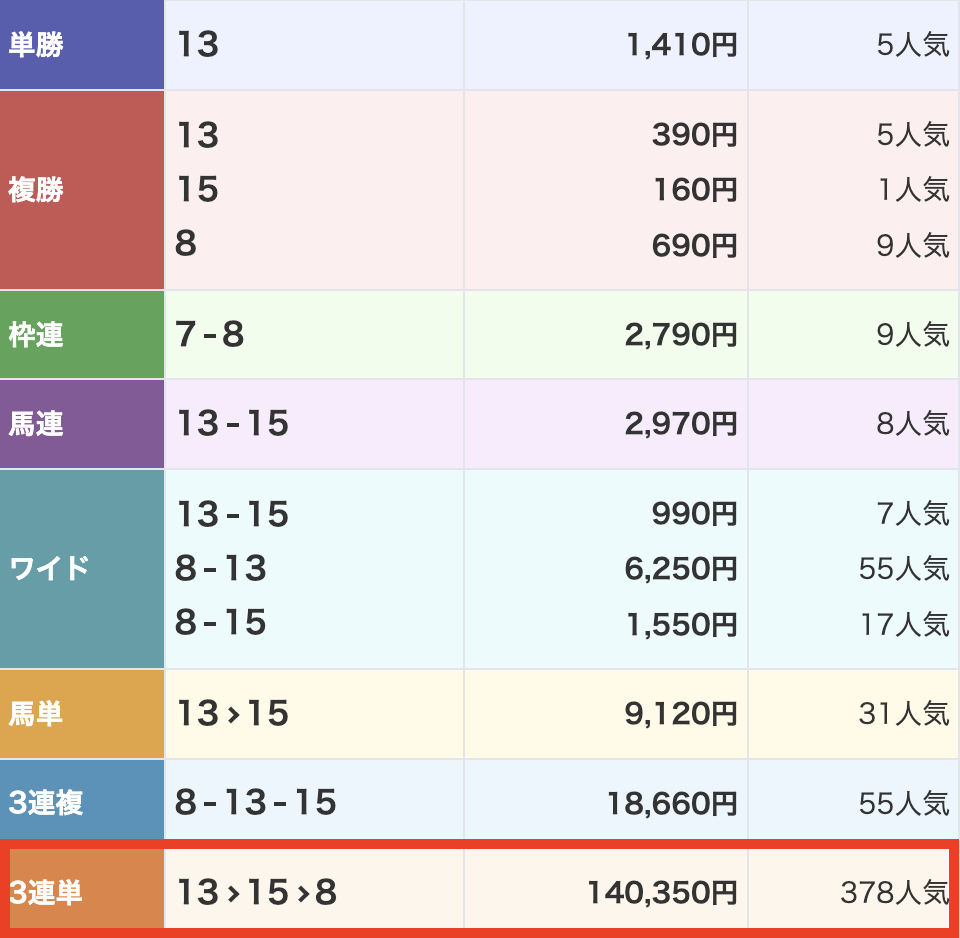Click the green 枠連 label cell
Image resolution: width=960 pixels, height=938 pixels.
[x=36, y=335]
